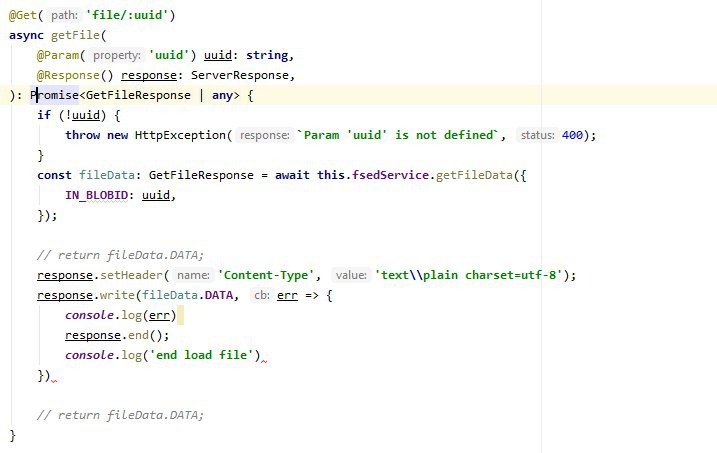Screen dimensions: 717x453
Task: Click the @Response decorator
Action: pos(68,75)
